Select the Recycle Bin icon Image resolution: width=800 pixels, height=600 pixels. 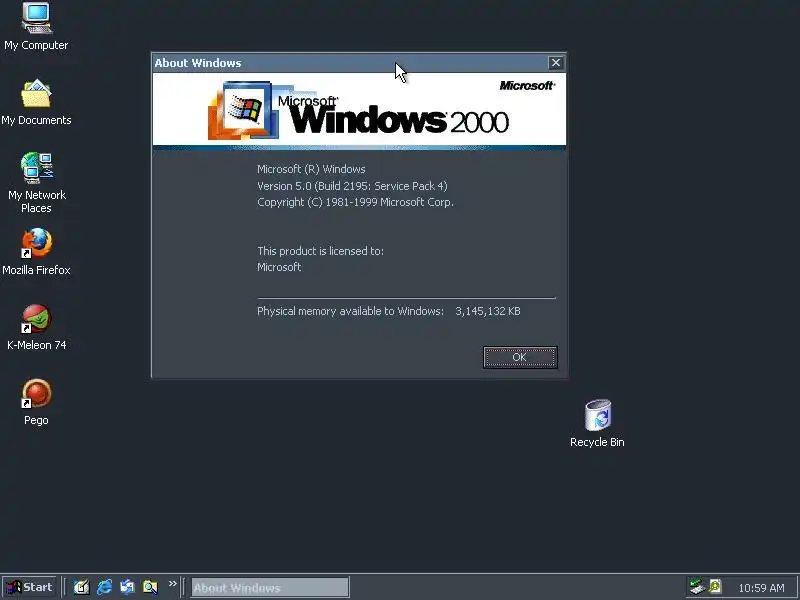point(597,423)
